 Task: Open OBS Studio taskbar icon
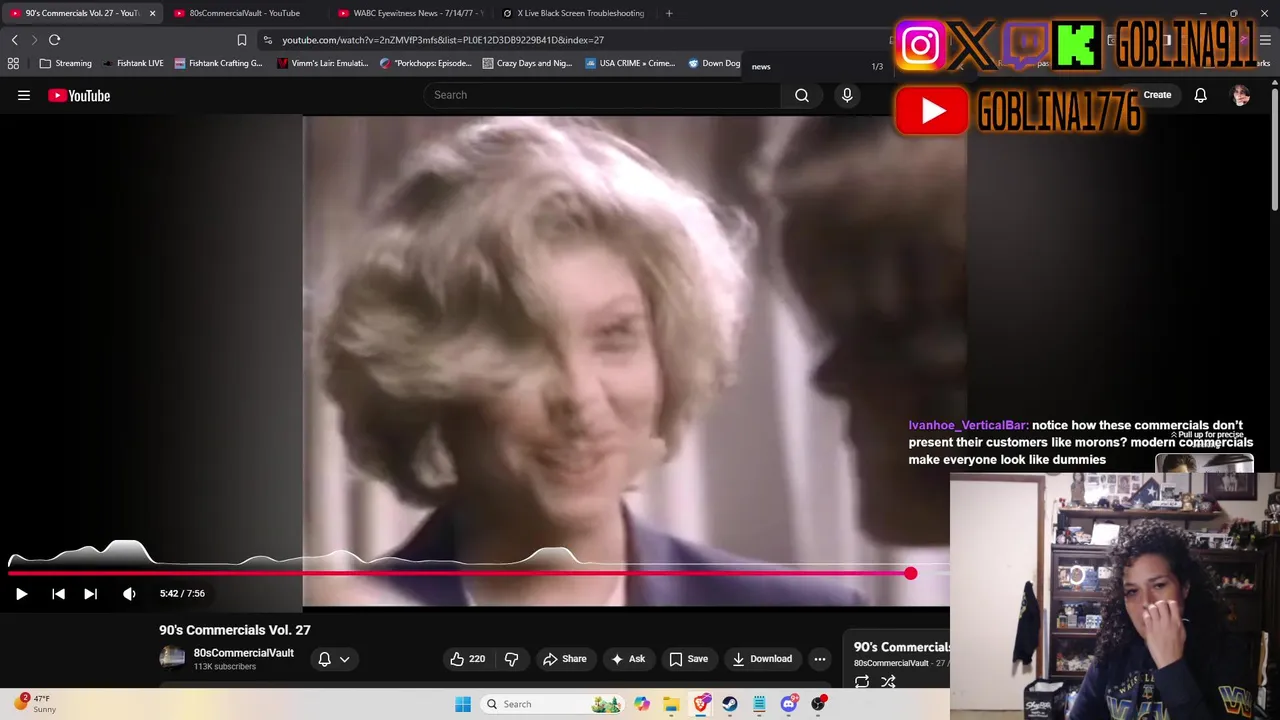818,704
